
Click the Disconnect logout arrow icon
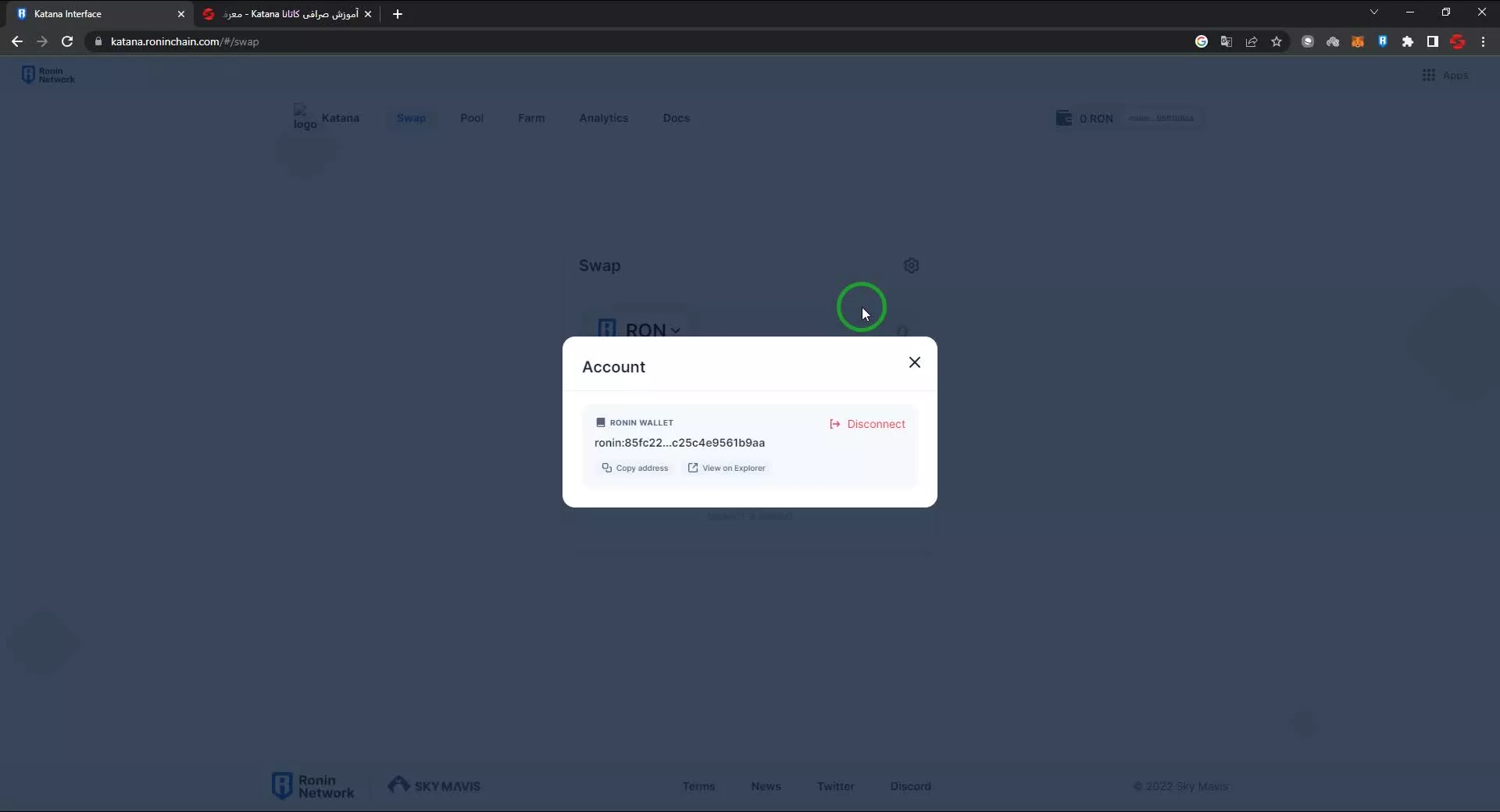[x=834, y=424]
